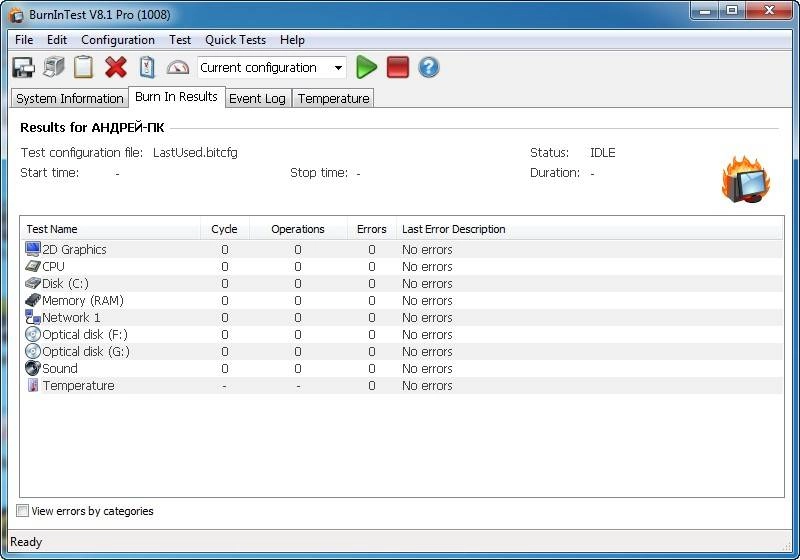Select the Optical disk (F:) row label
800x560 pixels.
coord(85,335)
